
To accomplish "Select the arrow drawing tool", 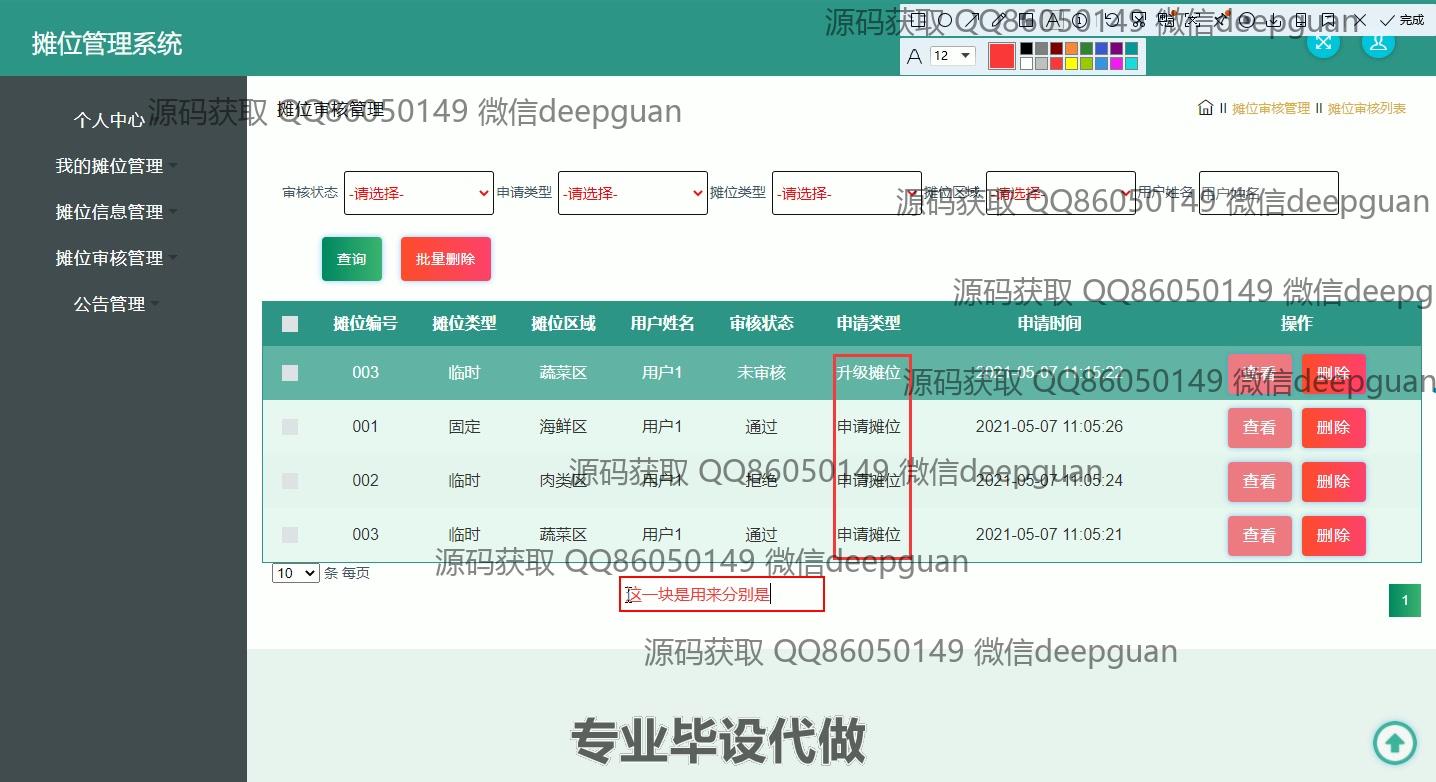I will (973, 20).
